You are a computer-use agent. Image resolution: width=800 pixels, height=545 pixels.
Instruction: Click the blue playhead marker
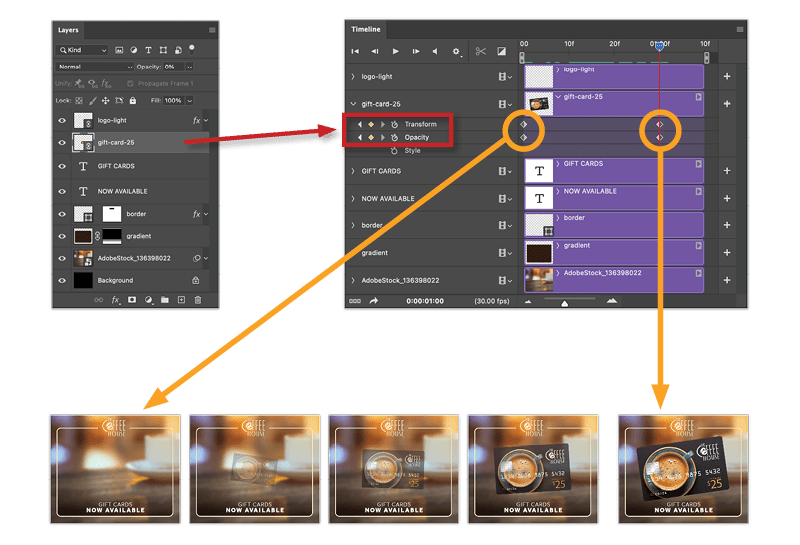click(659, 46)
